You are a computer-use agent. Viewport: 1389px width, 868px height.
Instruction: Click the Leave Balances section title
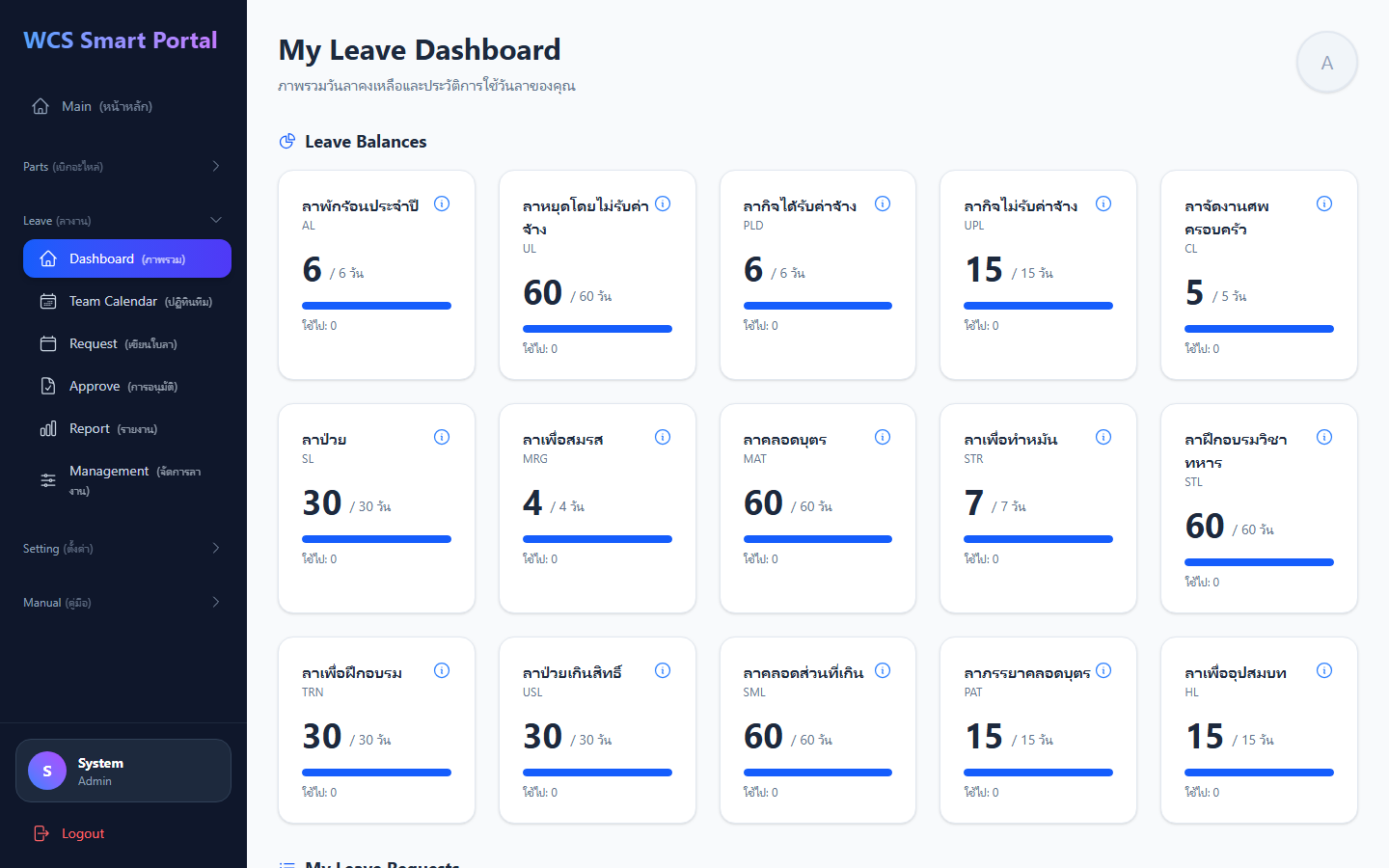[366, 142]
